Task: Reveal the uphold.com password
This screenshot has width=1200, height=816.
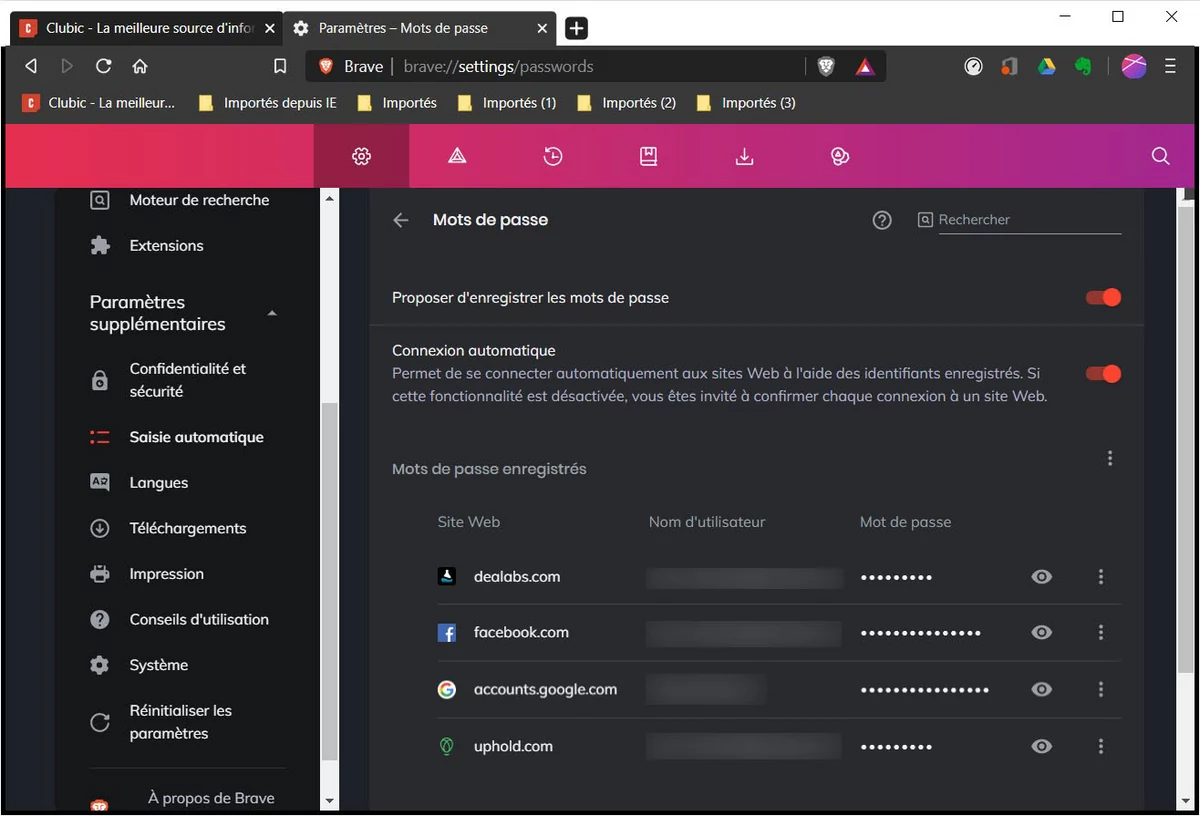Action: [x=1042, y=746]
